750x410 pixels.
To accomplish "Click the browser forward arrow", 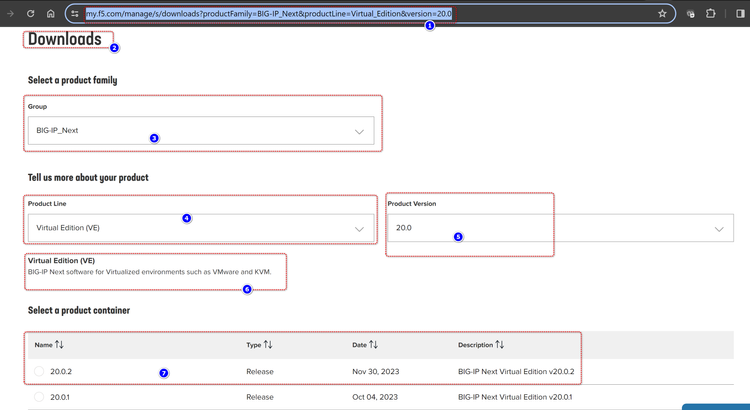I will [10, 13].
